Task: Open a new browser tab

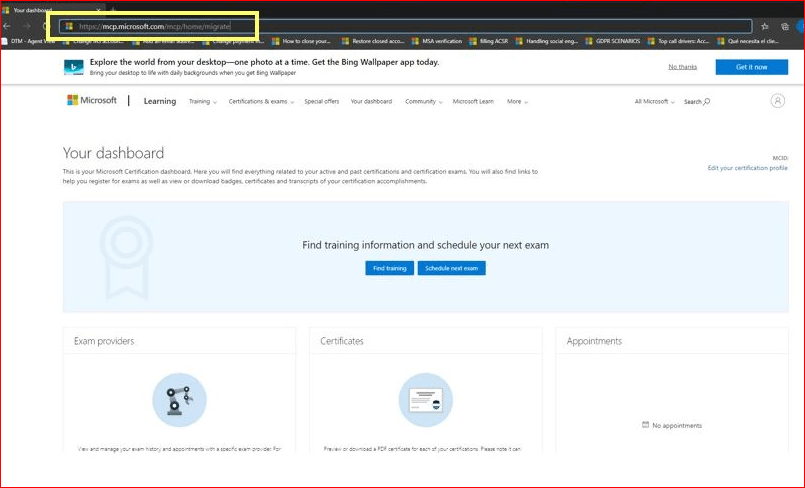Action: (x=113, y=10)
